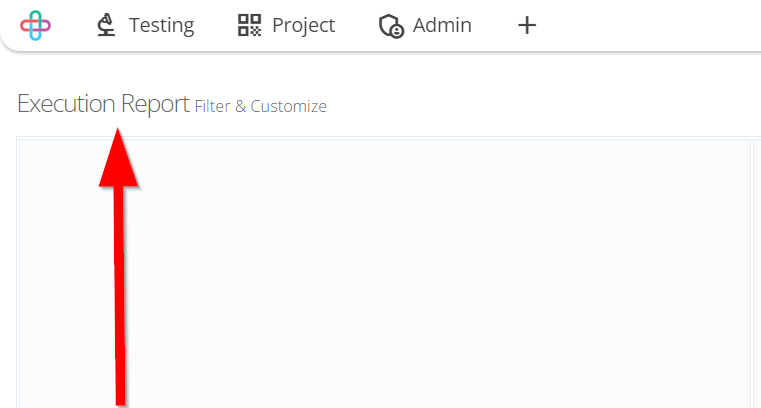This screenshot has height=408, width=761.
Task: Click the red arrow annotation's head
Action: coord(118,160)
